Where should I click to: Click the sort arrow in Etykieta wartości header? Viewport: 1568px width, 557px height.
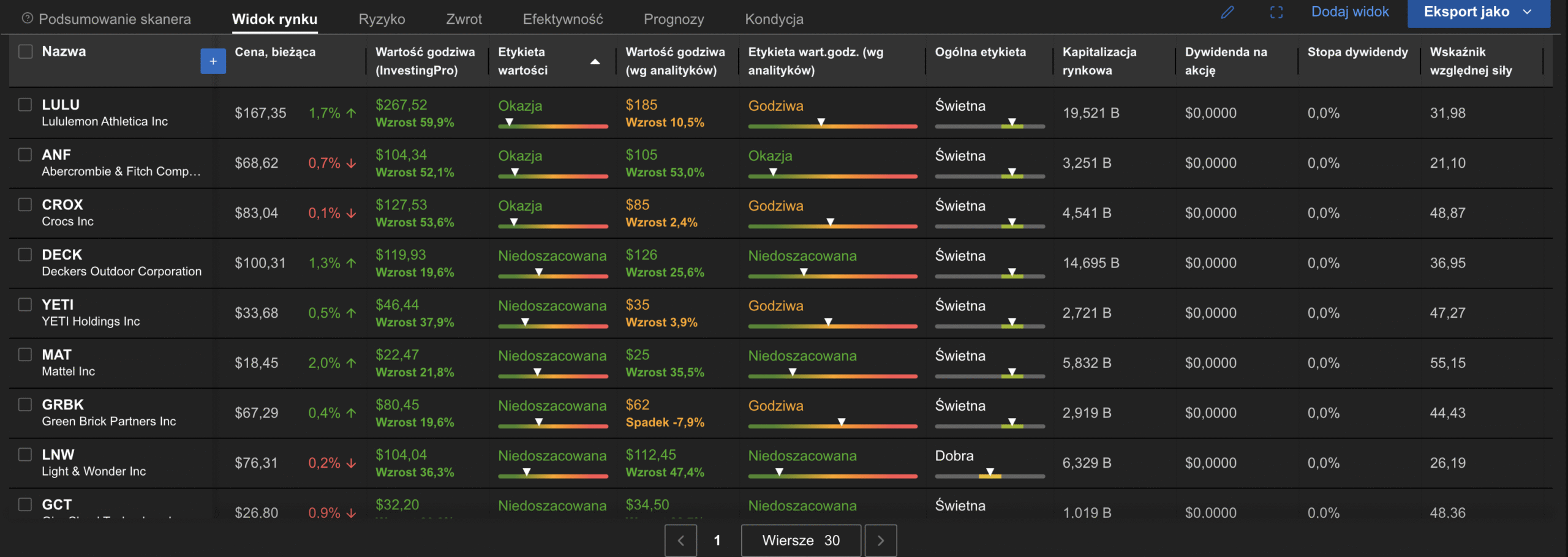594,62
